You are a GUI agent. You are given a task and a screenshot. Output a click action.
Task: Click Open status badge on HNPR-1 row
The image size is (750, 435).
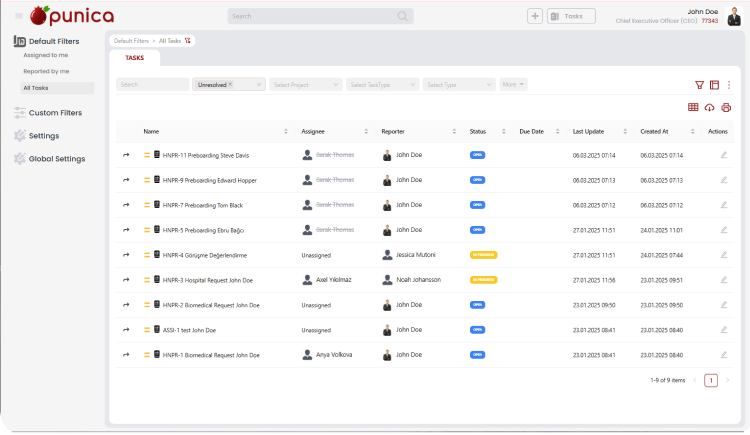pyautogui.click(x=477, y=355)
